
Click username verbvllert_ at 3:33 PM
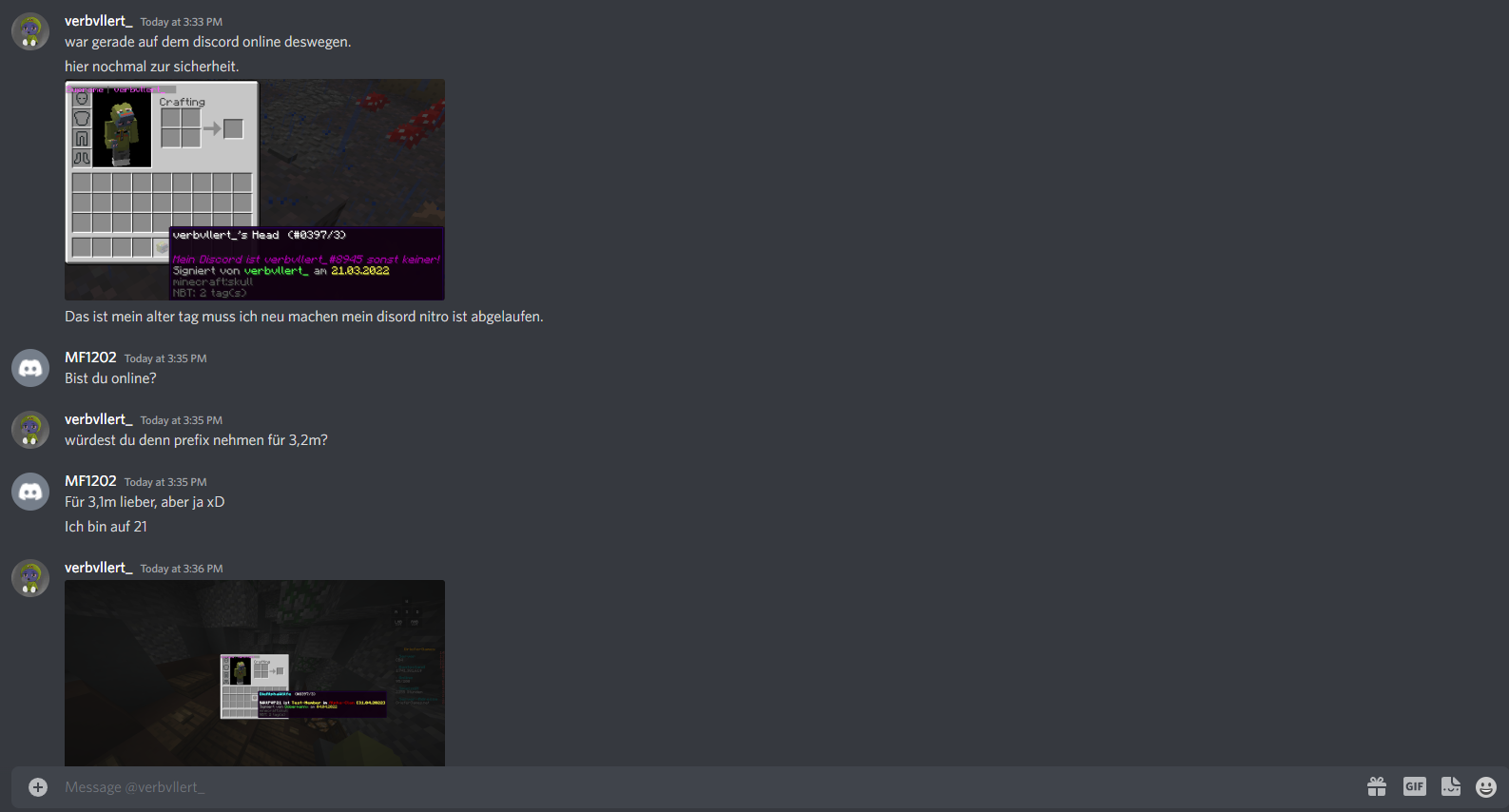point(99,21)
